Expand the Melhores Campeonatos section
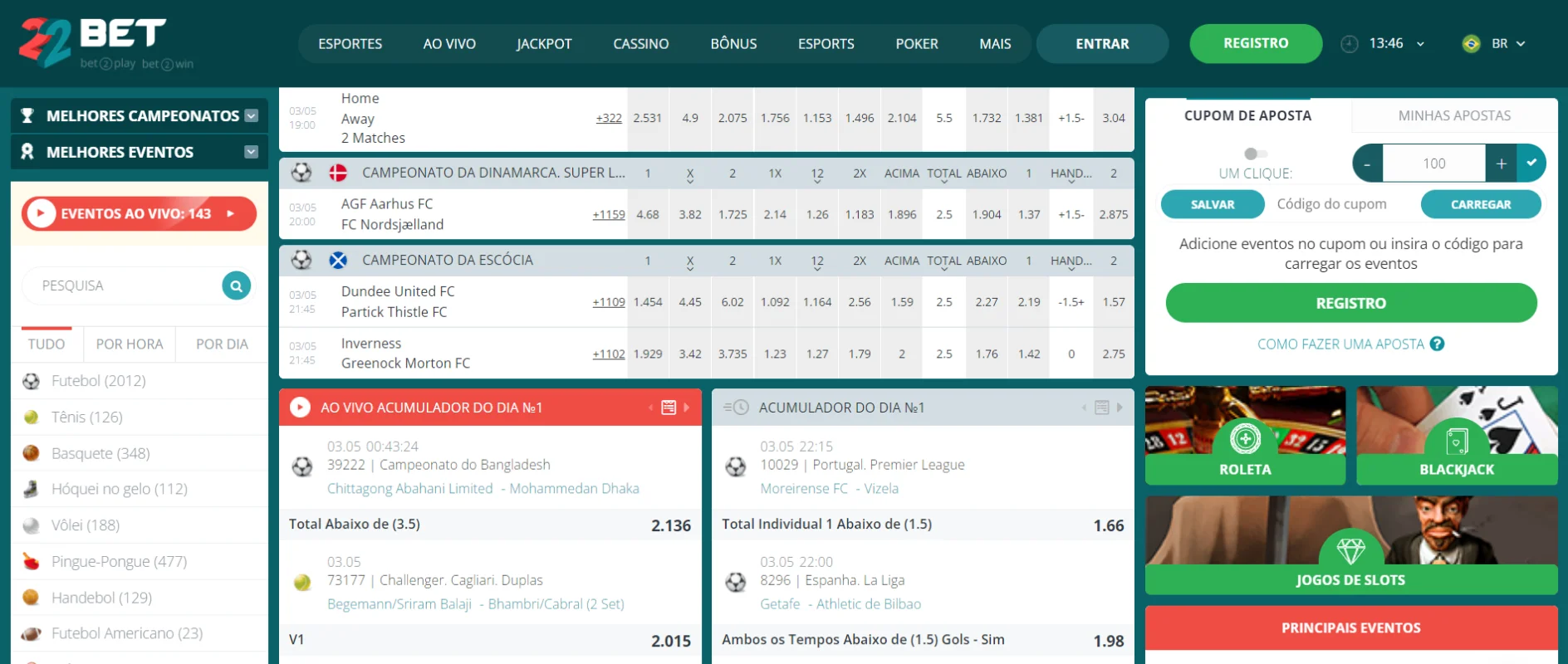This screenshot has height=664, width=1568. click(x=252, y=116)
